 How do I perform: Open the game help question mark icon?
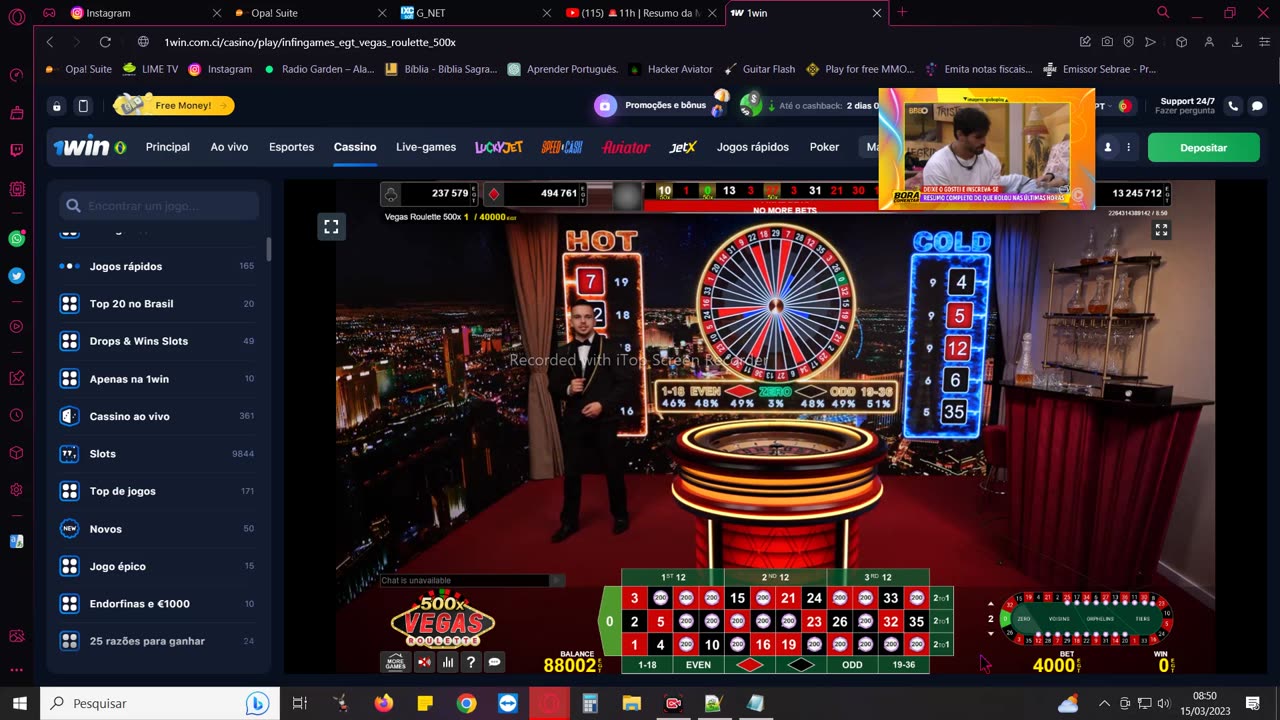pyautogui.click(x=471, y=662)
